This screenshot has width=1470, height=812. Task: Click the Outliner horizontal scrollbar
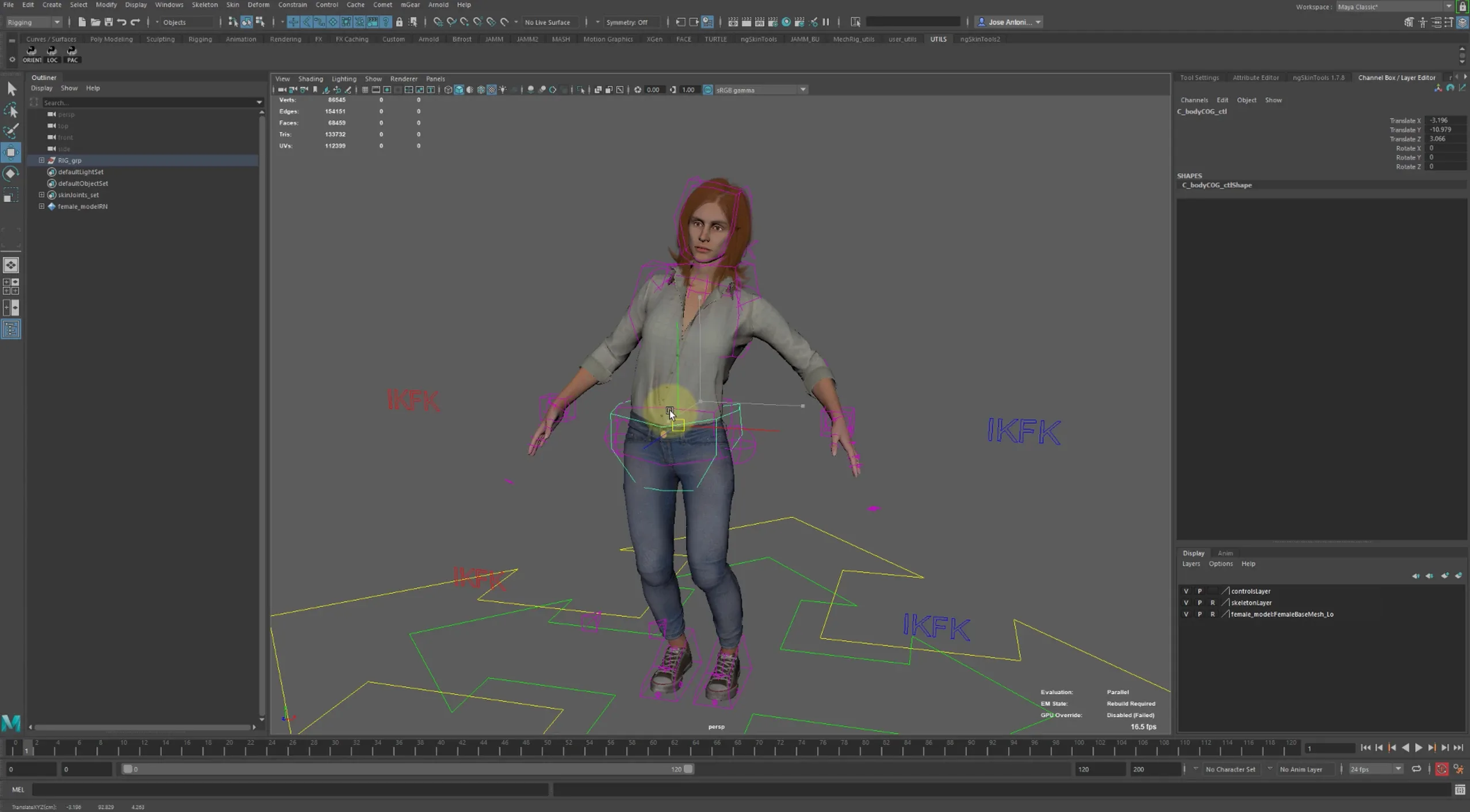[142, 727]
